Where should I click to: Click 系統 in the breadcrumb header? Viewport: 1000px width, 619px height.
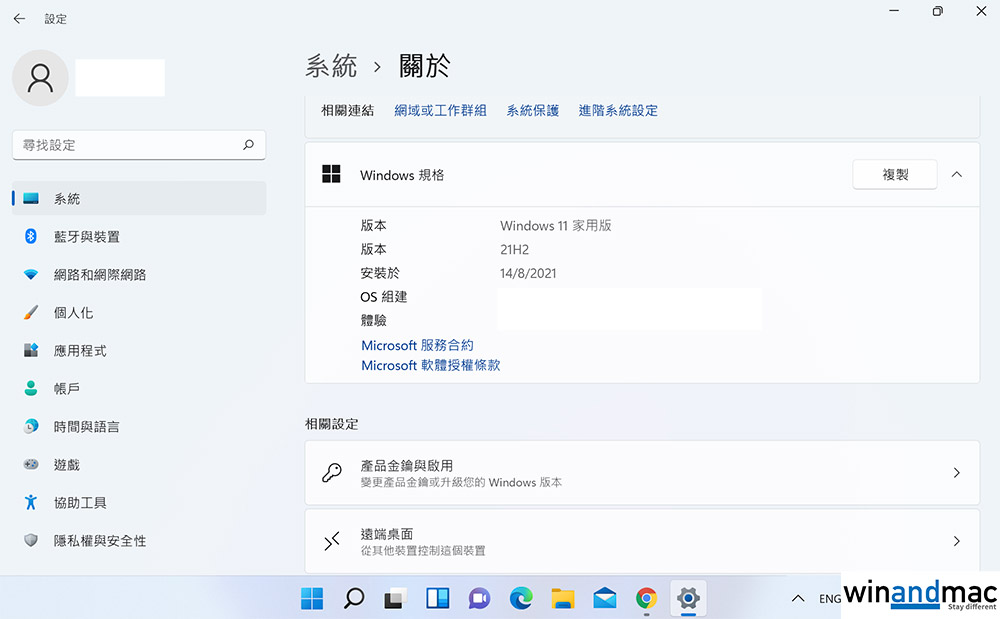pyautogui.click(x=331, y=67)
